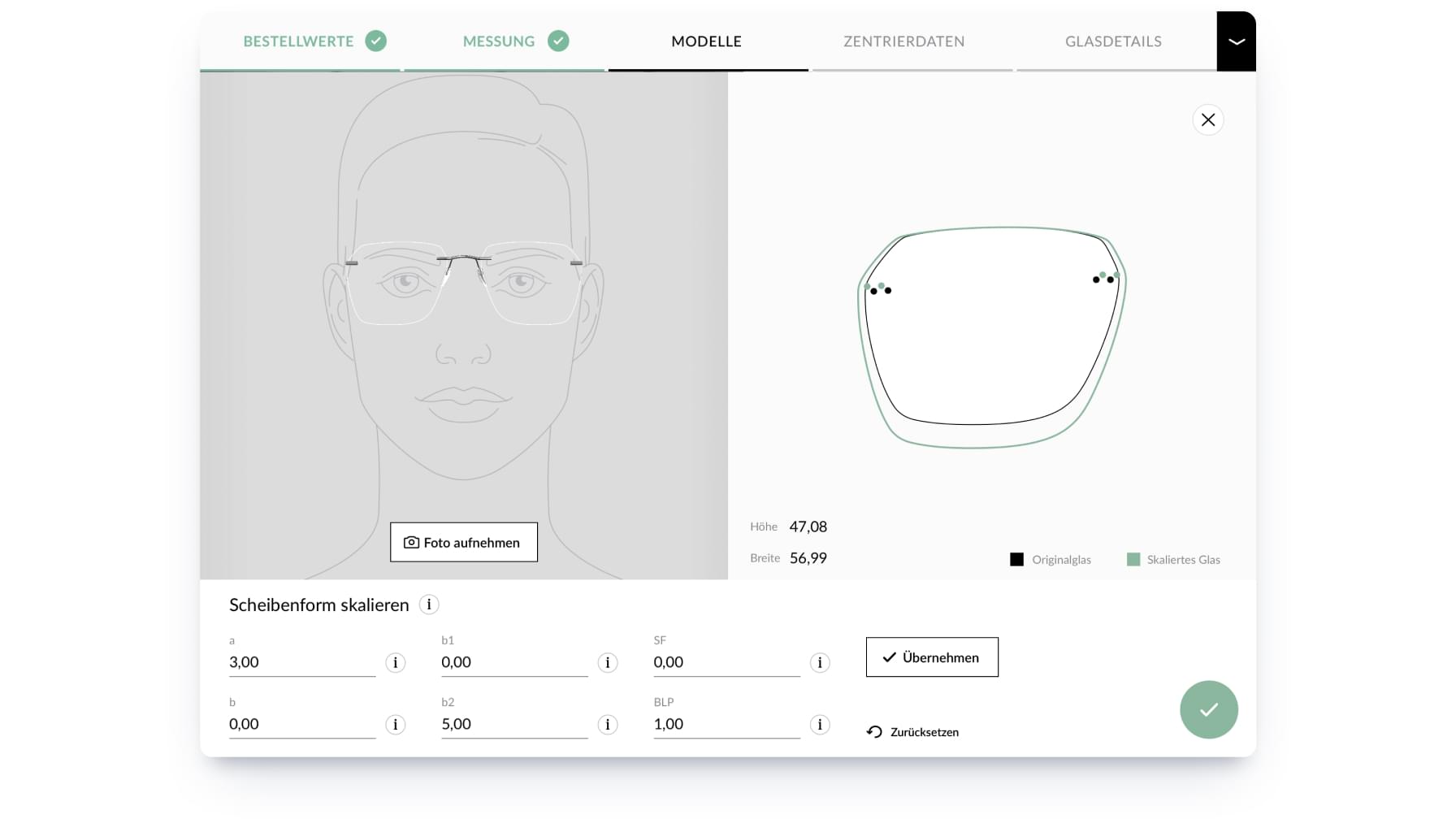
Task: Confirm with the green circular checkmark button
Action: (x=1208, y=709)
